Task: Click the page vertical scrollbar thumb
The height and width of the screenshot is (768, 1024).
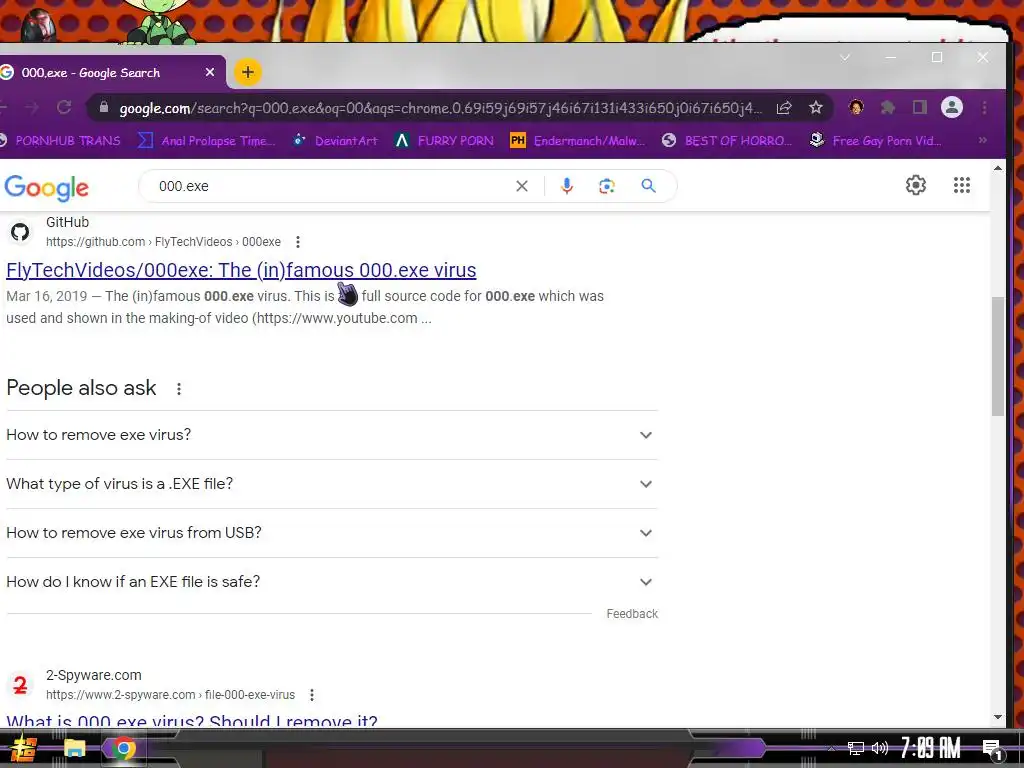Action: (998, 356)
